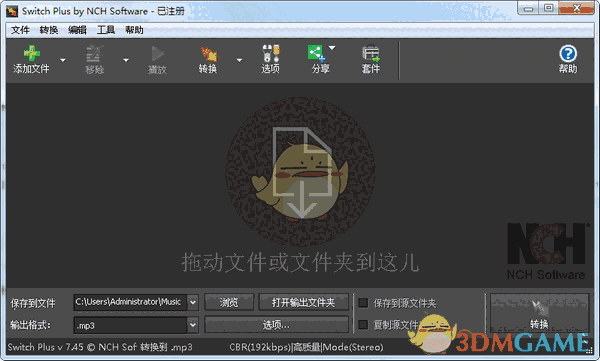This screenshot has width=600, height=361.
Task: Open the Edit (编辑) menu
Action: click(x=77, y=30)
